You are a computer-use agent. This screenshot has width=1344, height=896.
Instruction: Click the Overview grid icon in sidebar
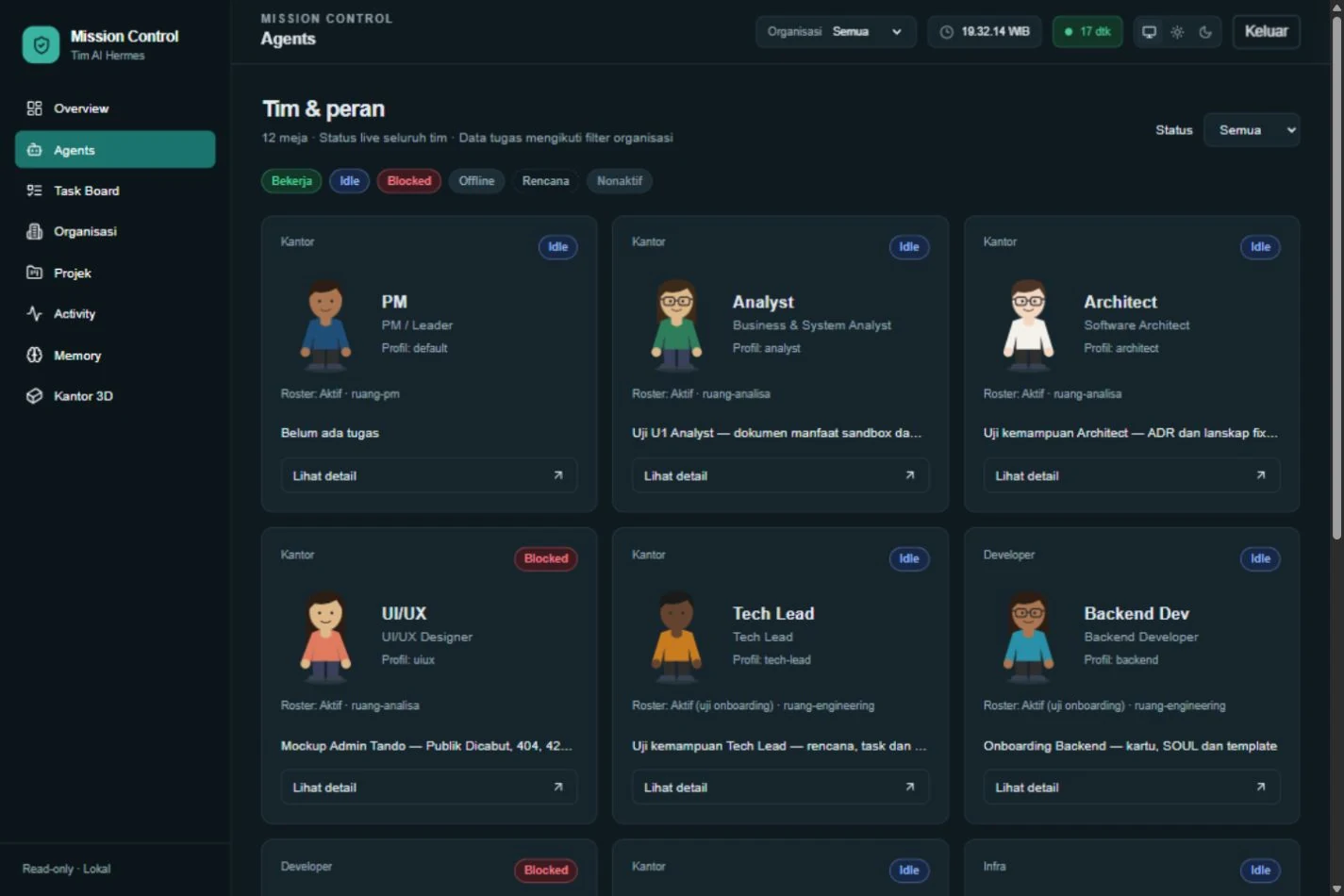35,108
